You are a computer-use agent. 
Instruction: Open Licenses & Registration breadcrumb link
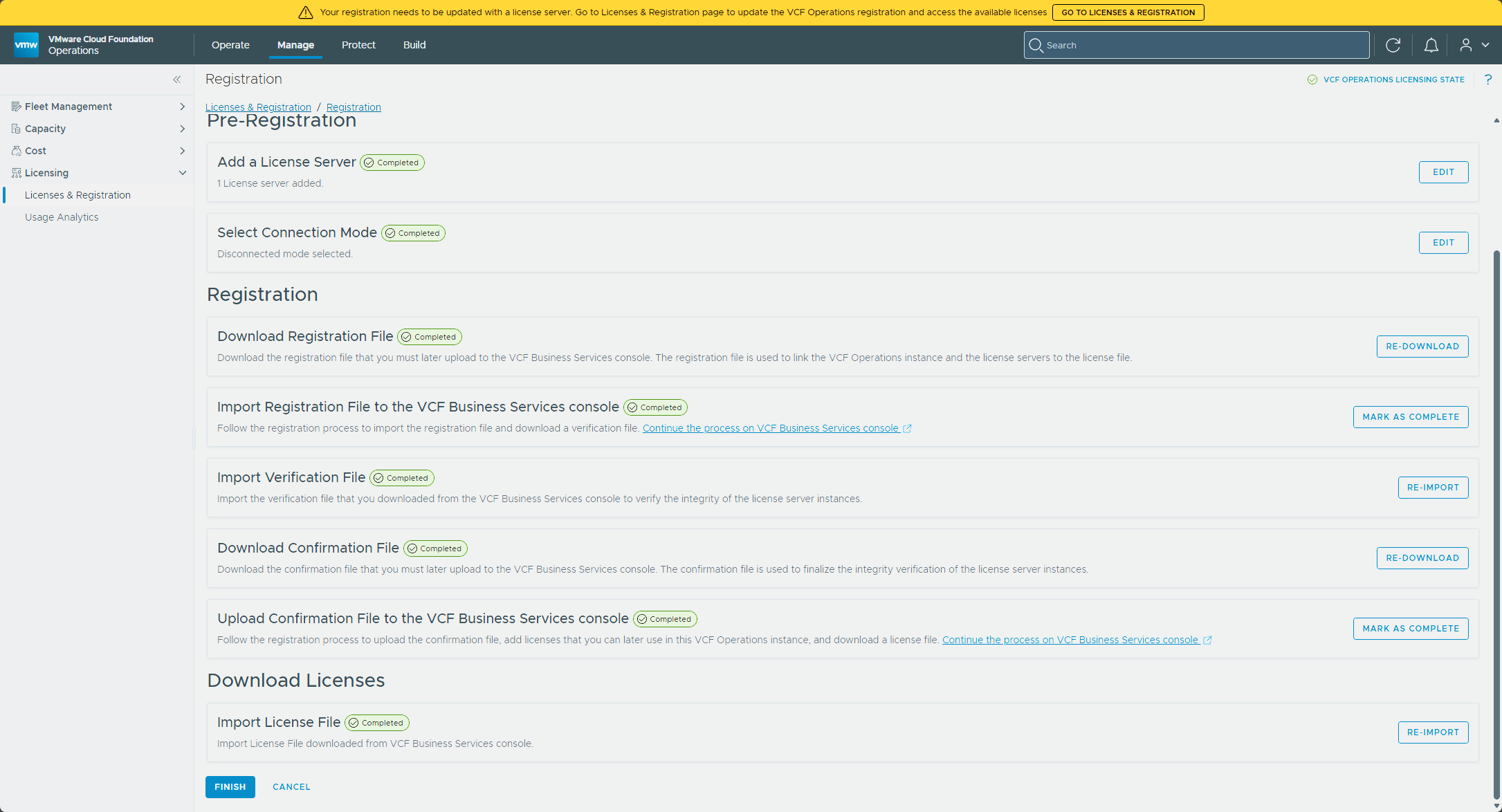pos(258,107)
